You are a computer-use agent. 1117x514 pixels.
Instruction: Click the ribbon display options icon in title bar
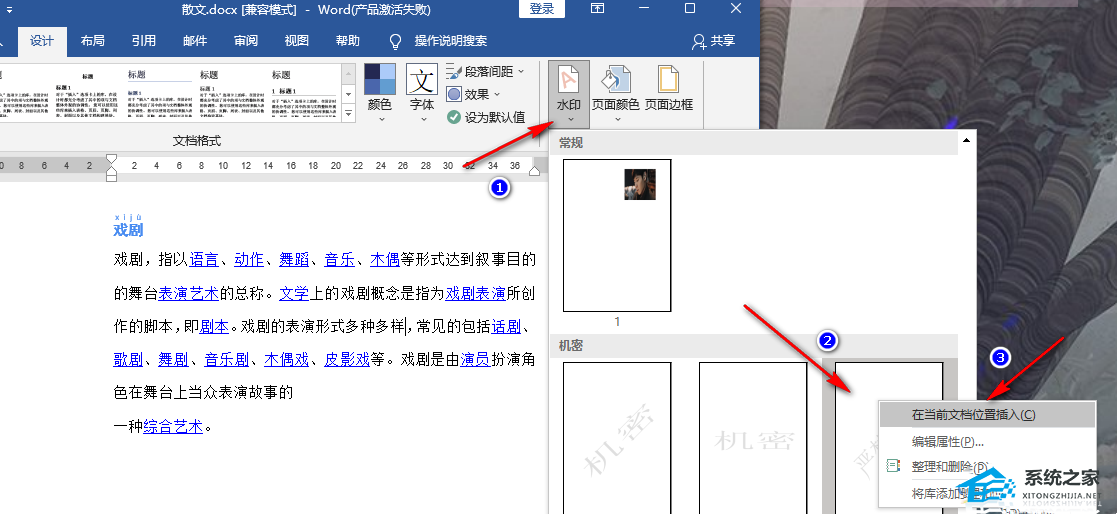click(x=597, y=9)
